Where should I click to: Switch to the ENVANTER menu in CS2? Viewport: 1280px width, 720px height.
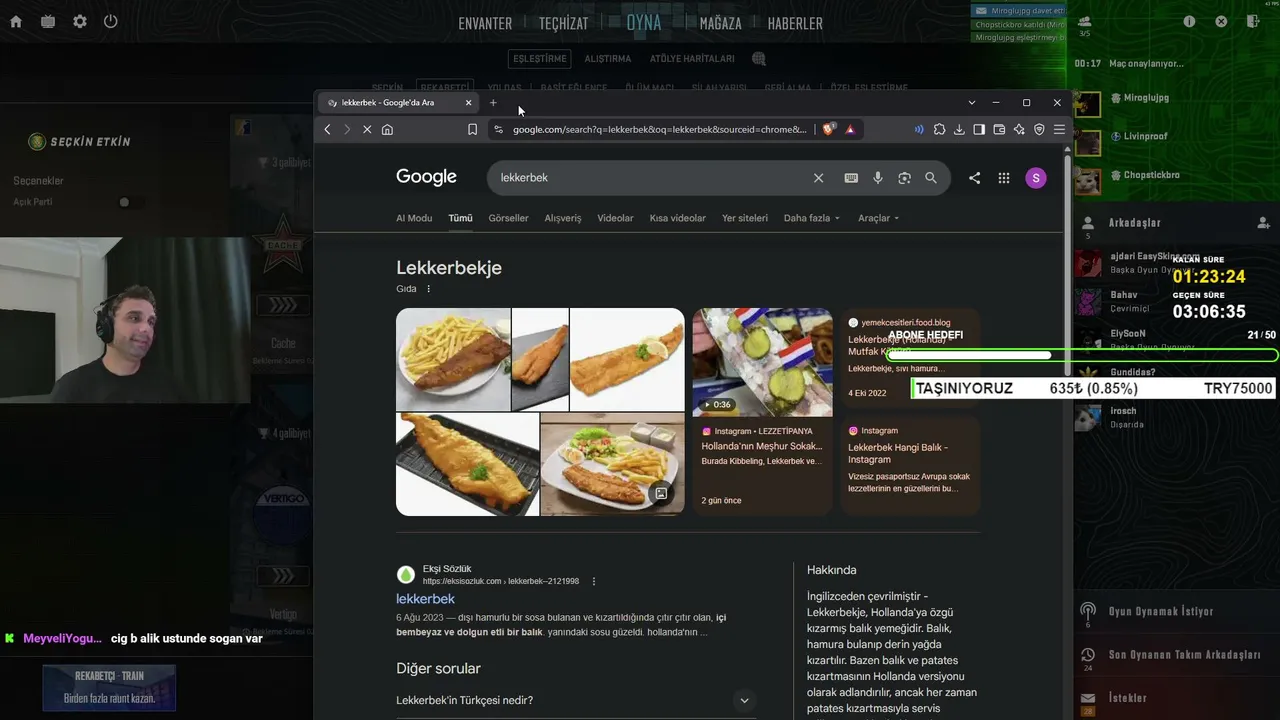[485, 23]
